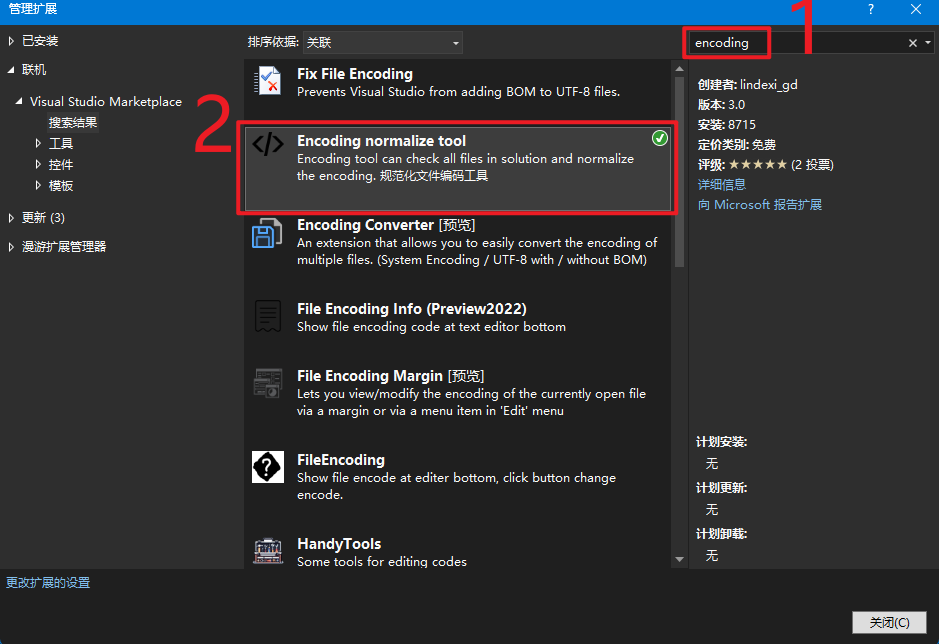Expand the 模板 subcategory
The width and height of the screenshot is (939, 644).
coord(38,185)
